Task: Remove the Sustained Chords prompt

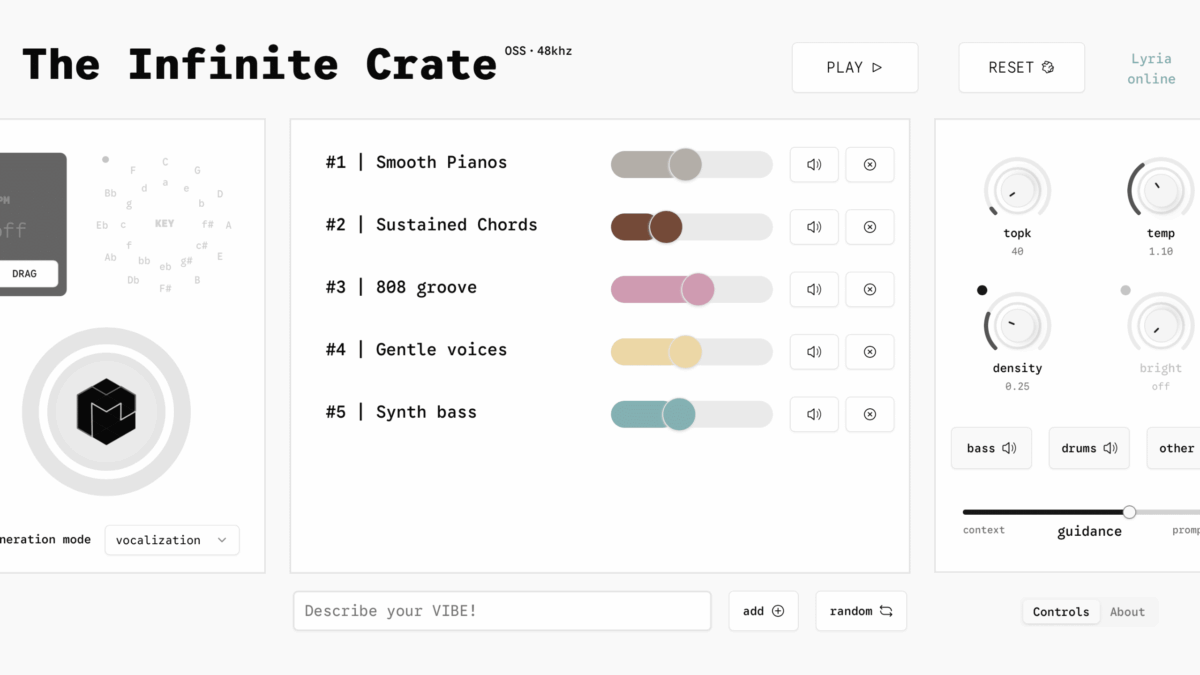Action: coord(869,227)
